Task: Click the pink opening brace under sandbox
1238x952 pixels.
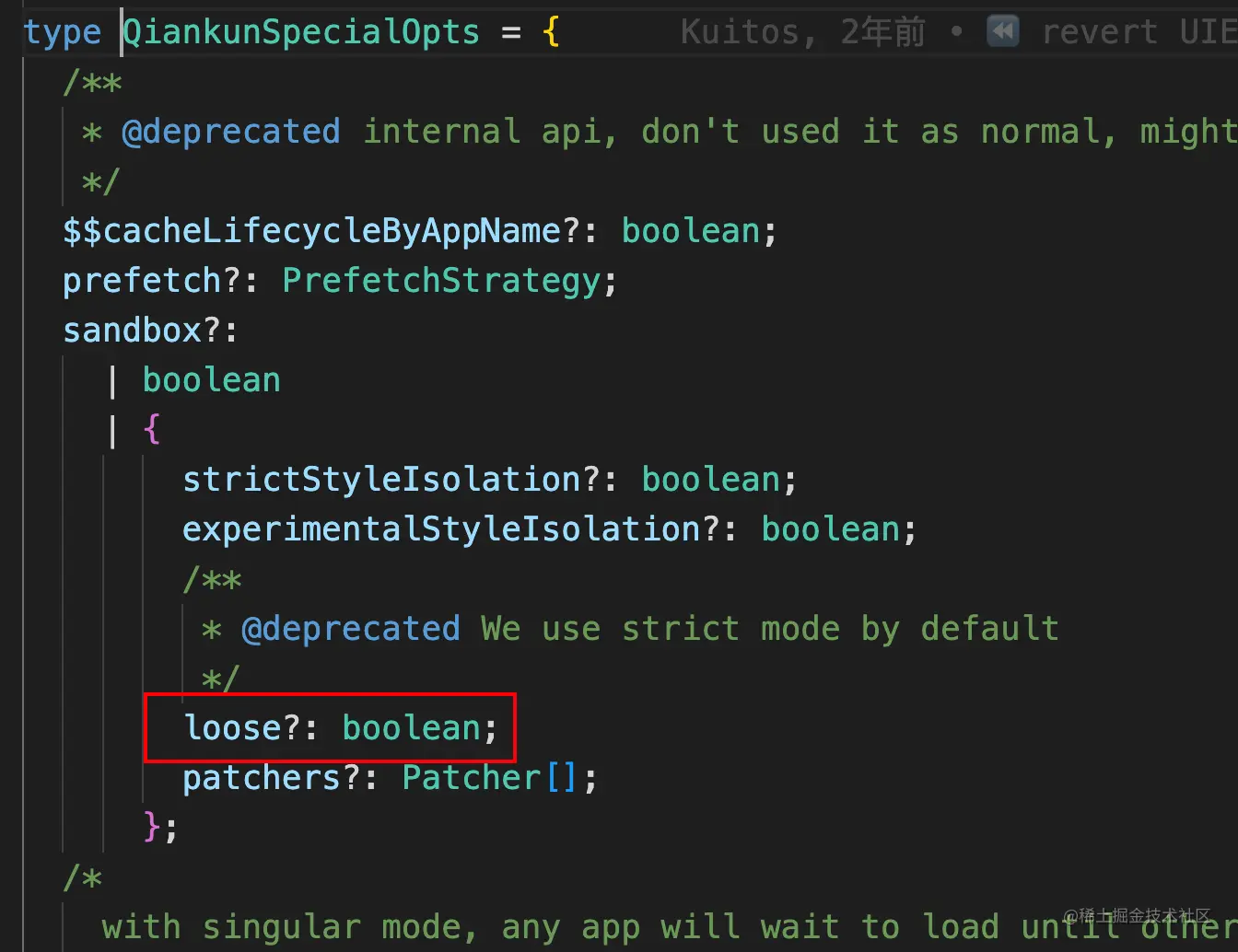Action: point(152,429)
